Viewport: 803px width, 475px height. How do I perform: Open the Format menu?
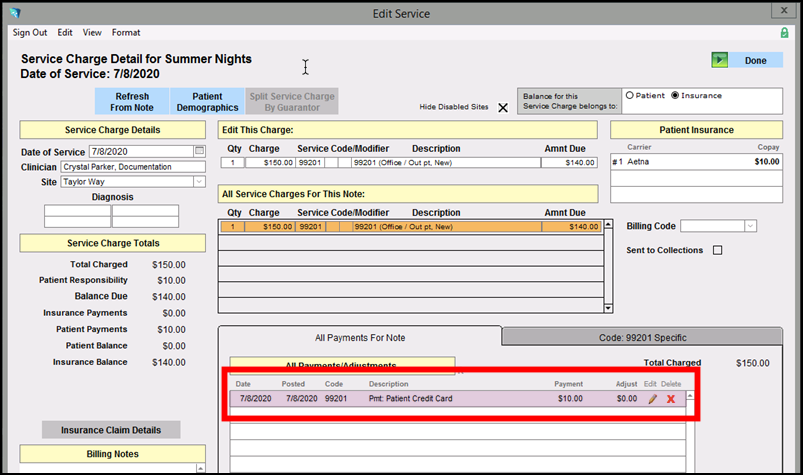pos(126,32)
